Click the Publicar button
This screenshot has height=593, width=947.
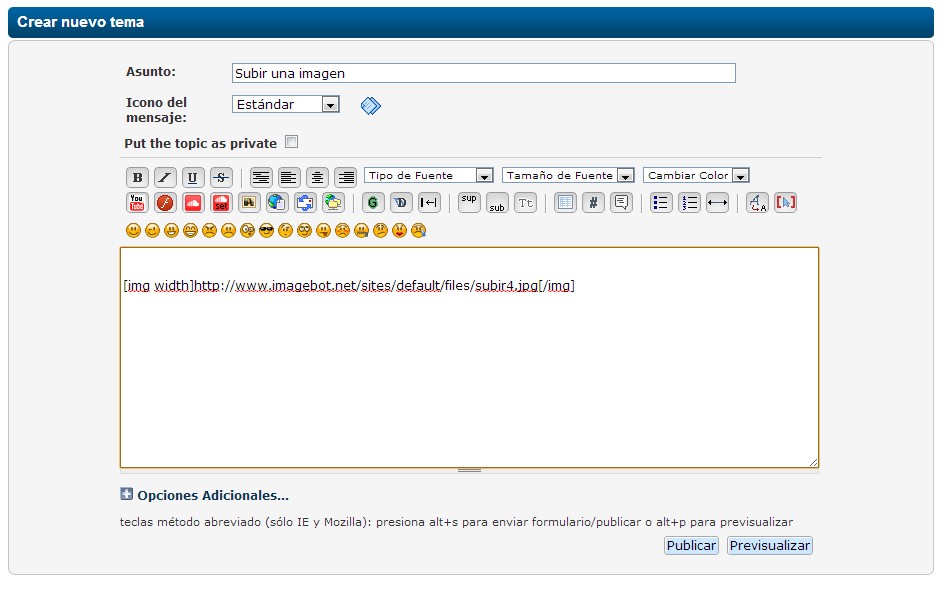click(x=691, y=545)
